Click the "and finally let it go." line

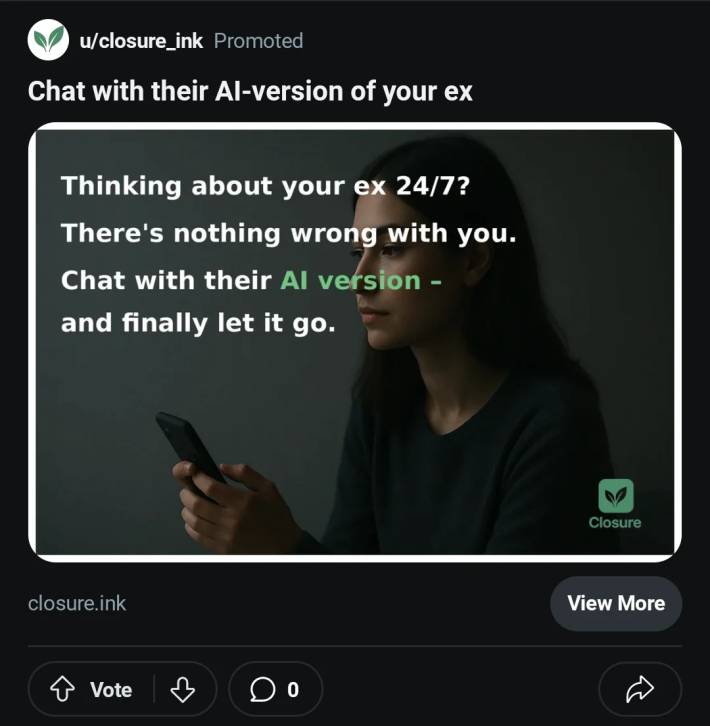198,324
